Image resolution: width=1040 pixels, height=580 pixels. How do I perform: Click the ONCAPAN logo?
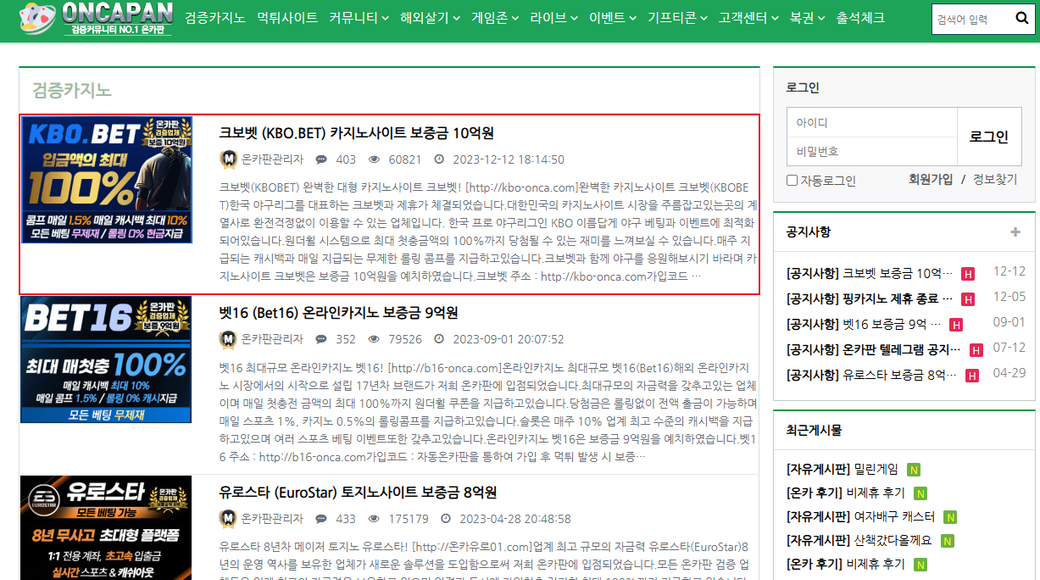tap(92, 19)
